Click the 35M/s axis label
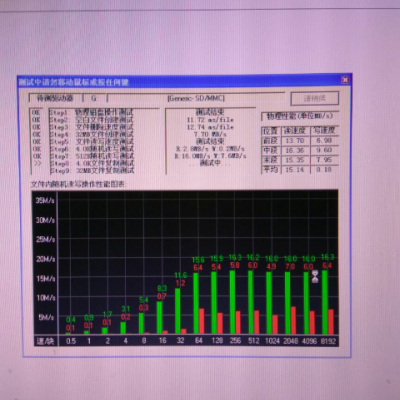This screenshot has width=400, height=400. coord(45,201)
